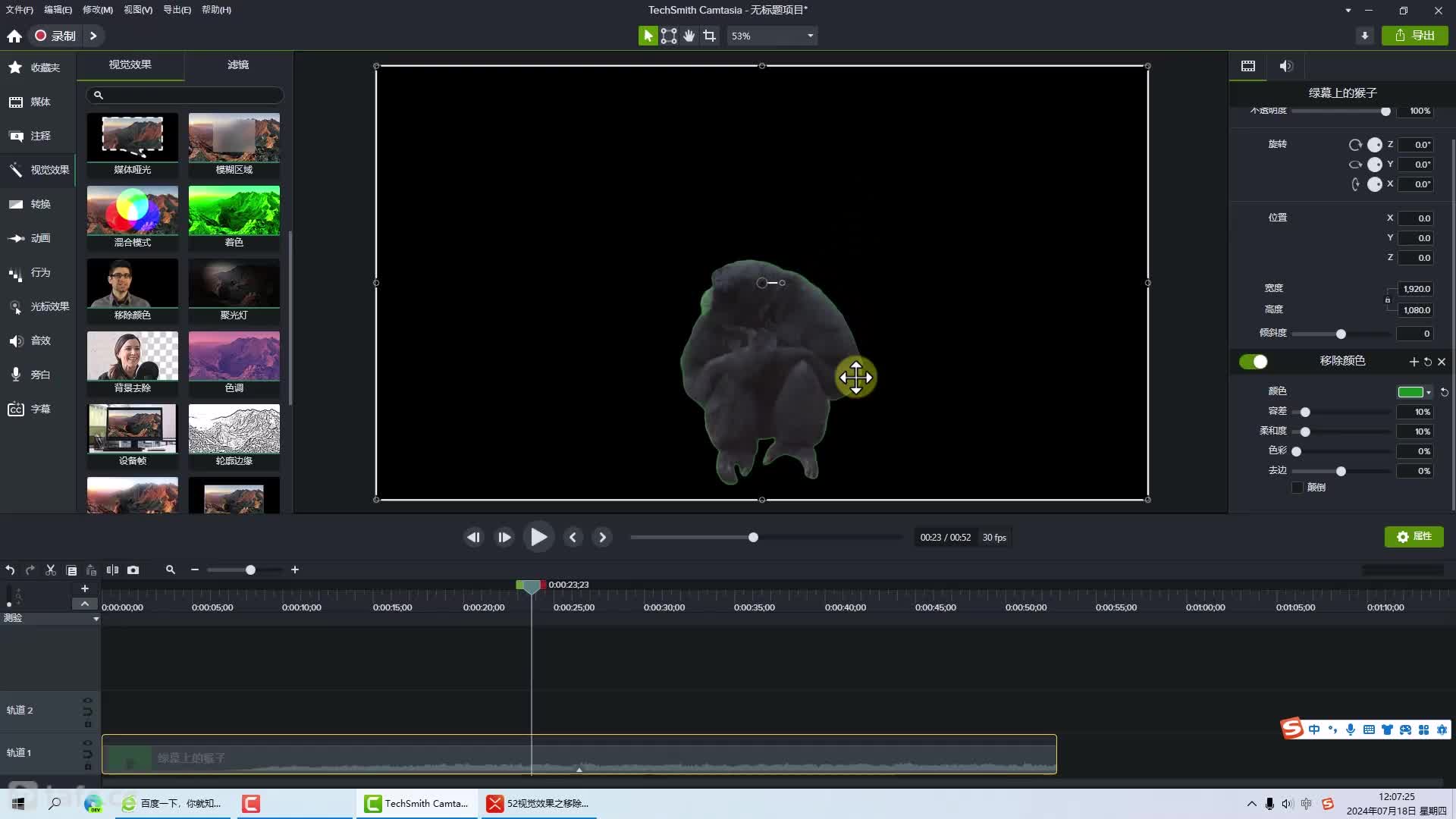Expand the Quiz (测验) track dropdown
Viewport: 1456px width, 819px height.
[x=96, y=619]
